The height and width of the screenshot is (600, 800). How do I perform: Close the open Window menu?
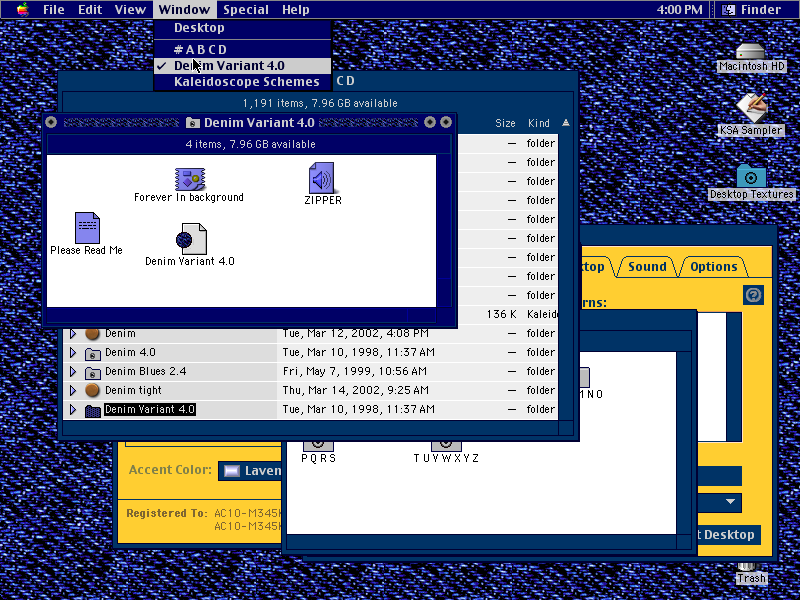[x=184, y=10]
